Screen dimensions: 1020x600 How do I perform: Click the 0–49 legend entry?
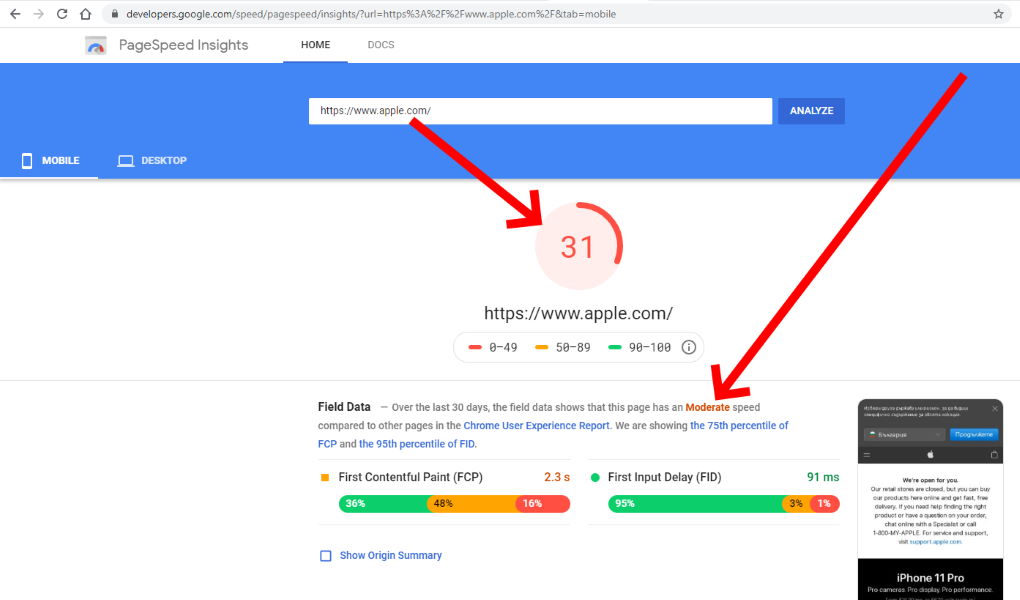[493, 348]
